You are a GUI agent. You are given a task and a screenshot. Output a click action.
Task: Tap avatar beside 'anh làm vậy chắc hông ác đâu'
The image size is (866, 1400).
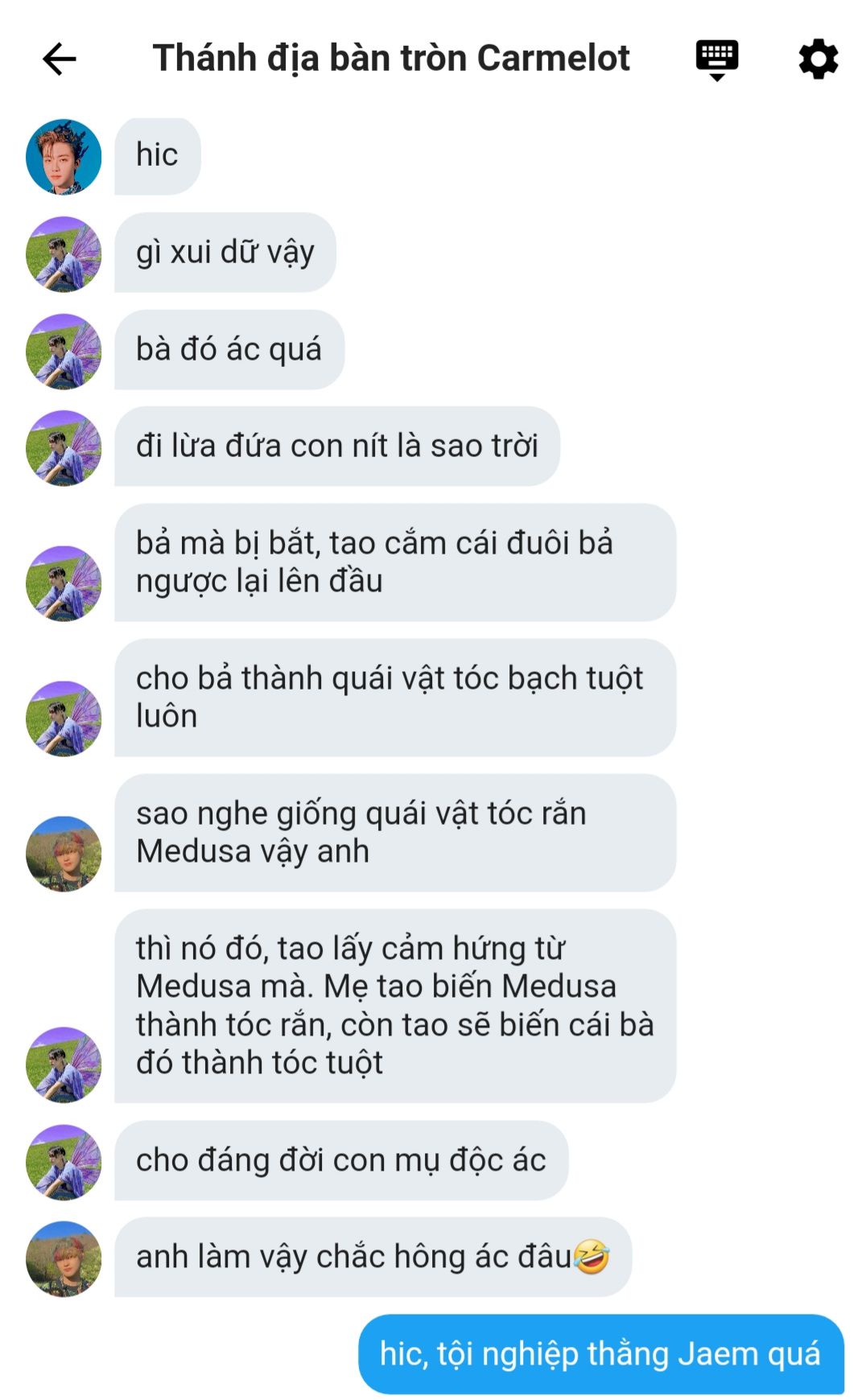coord(64,1259)
